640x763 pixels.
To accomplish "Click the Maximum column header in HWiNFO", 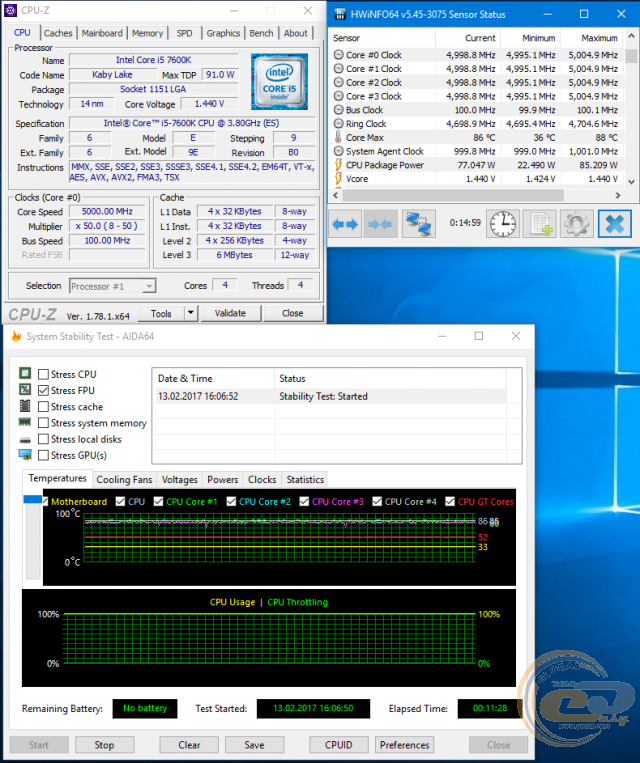I will click(x=599, y=38).
